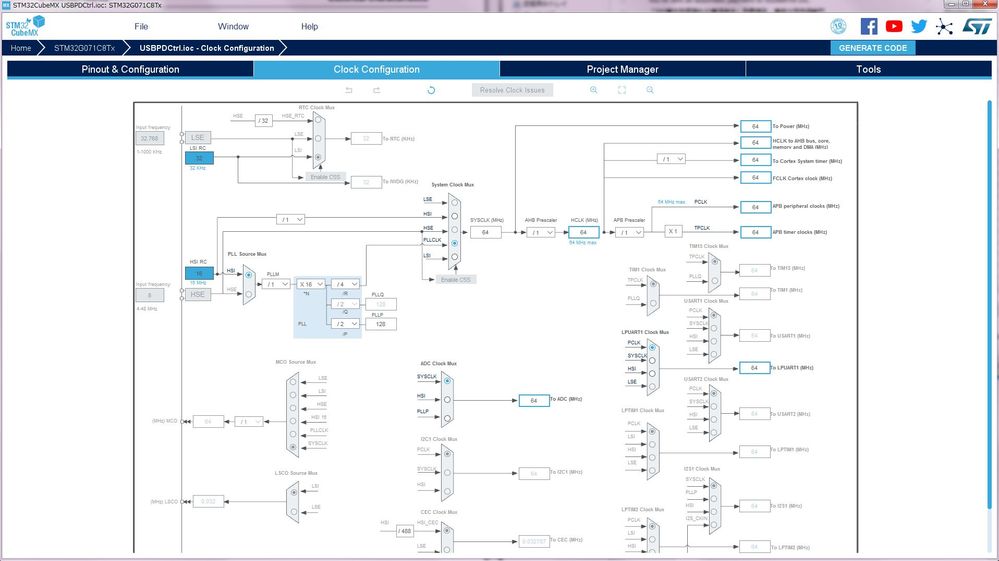This screenshot has width=999, height=561.
Task: Click the HSE oscillator block
Action: 198,294
